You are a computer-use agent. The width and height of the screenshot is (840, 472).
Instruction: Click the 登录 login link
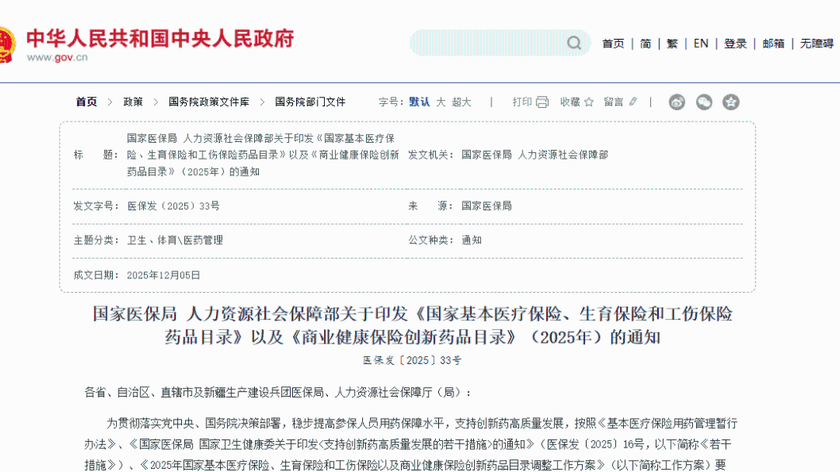click(x=735, y=44)
